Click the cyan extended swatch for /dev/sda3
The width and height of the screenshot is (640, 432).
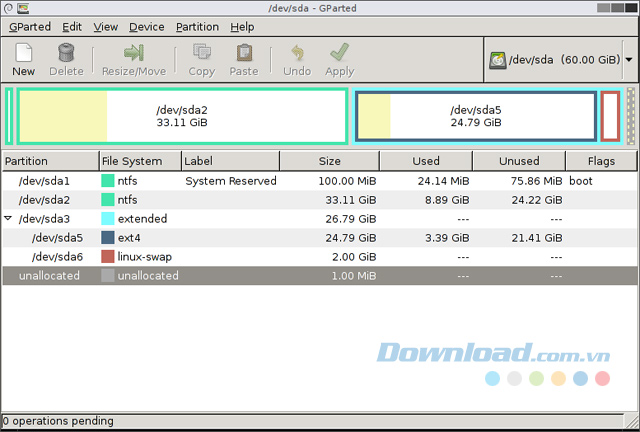point(108,218)
